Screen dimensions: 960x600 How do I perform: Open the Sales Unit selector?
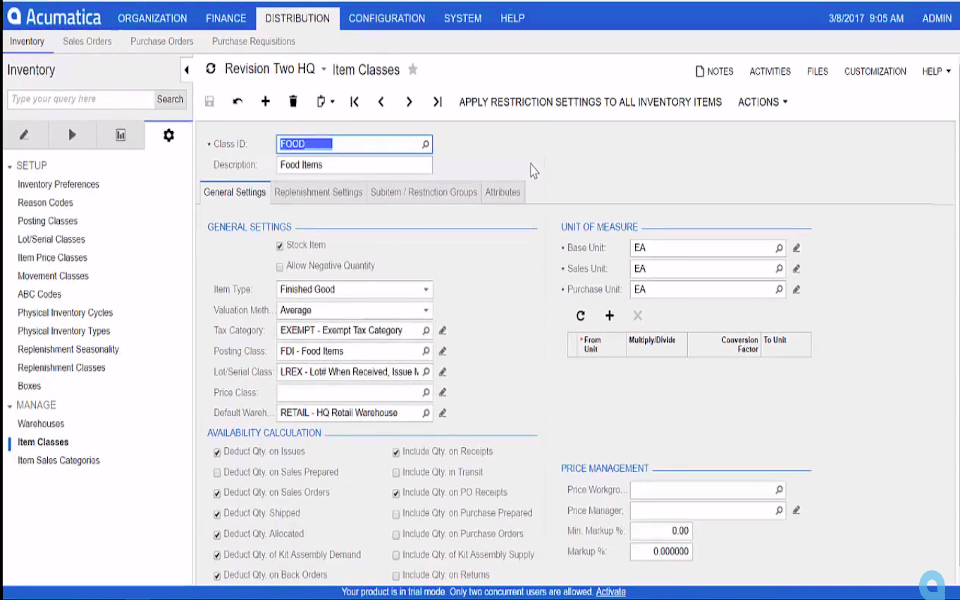(x=779, y=268)
